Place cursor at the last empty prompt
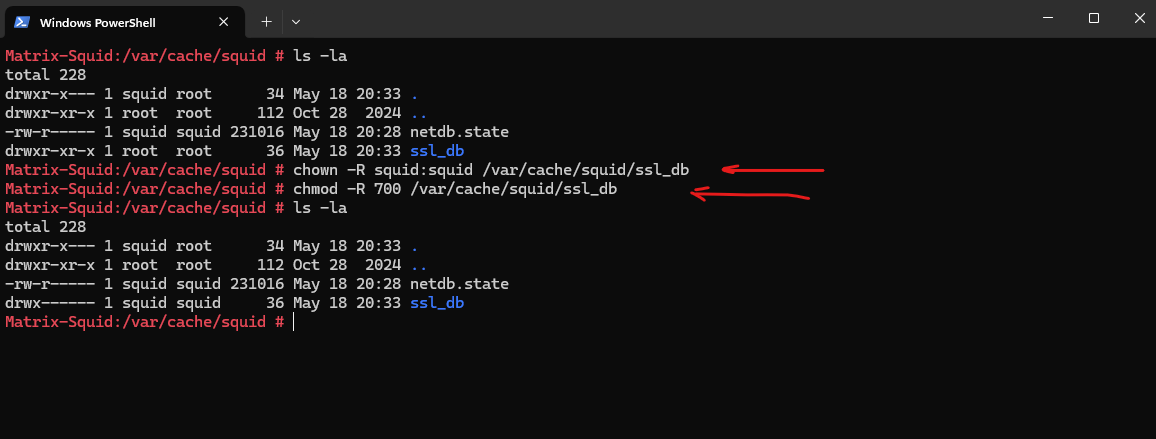The width and height of the screenshot is (1156, 439). point(293,322)
